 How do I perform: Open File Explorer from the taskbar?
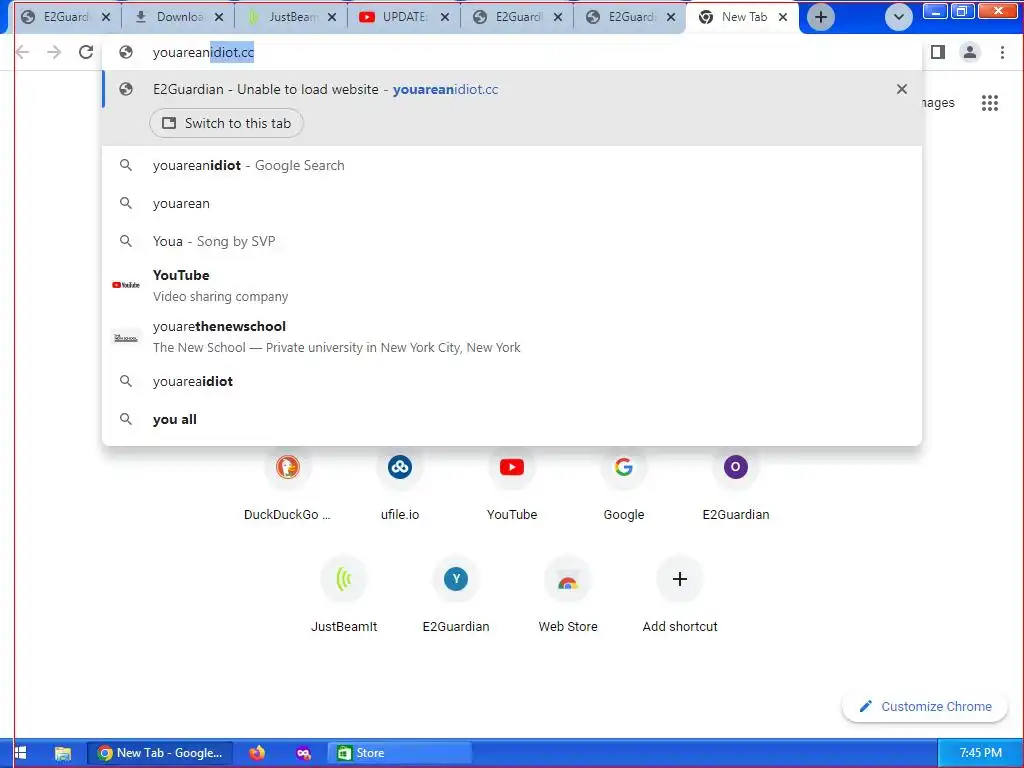[63, 753]
